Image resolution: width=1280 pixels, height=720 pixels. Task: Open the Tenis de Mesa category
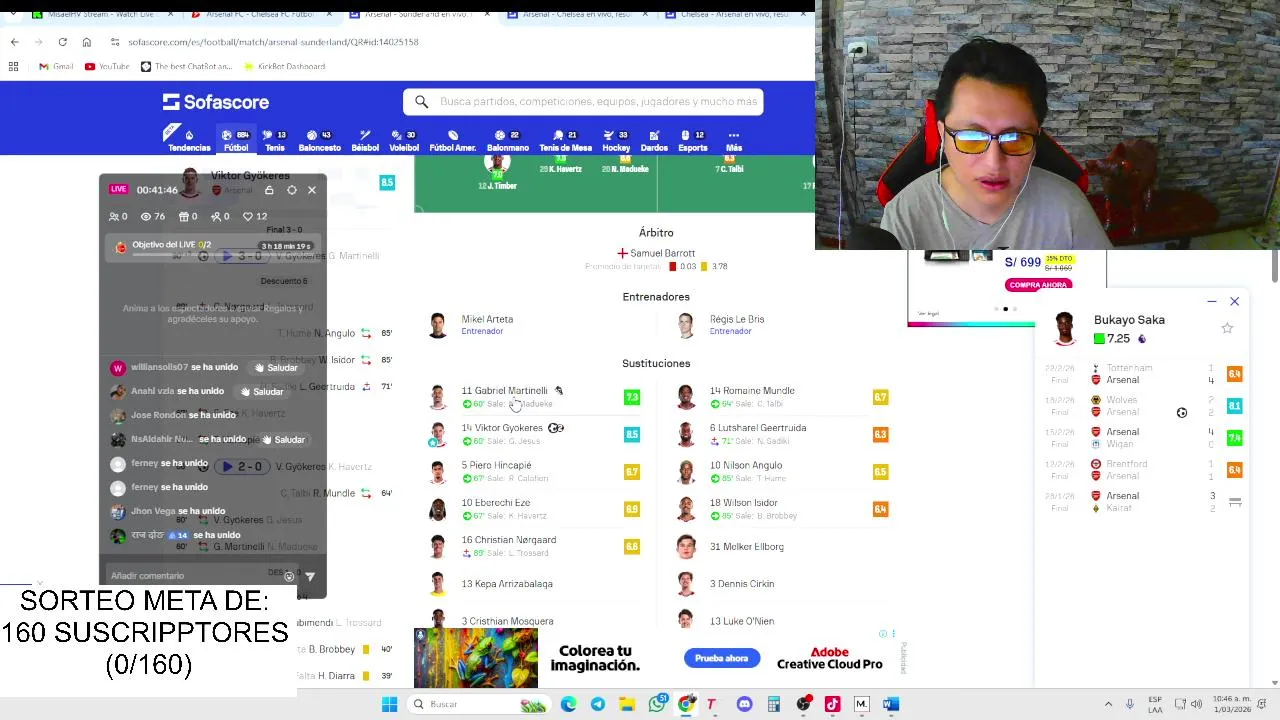pyautogui.click(x=565, y=140)
